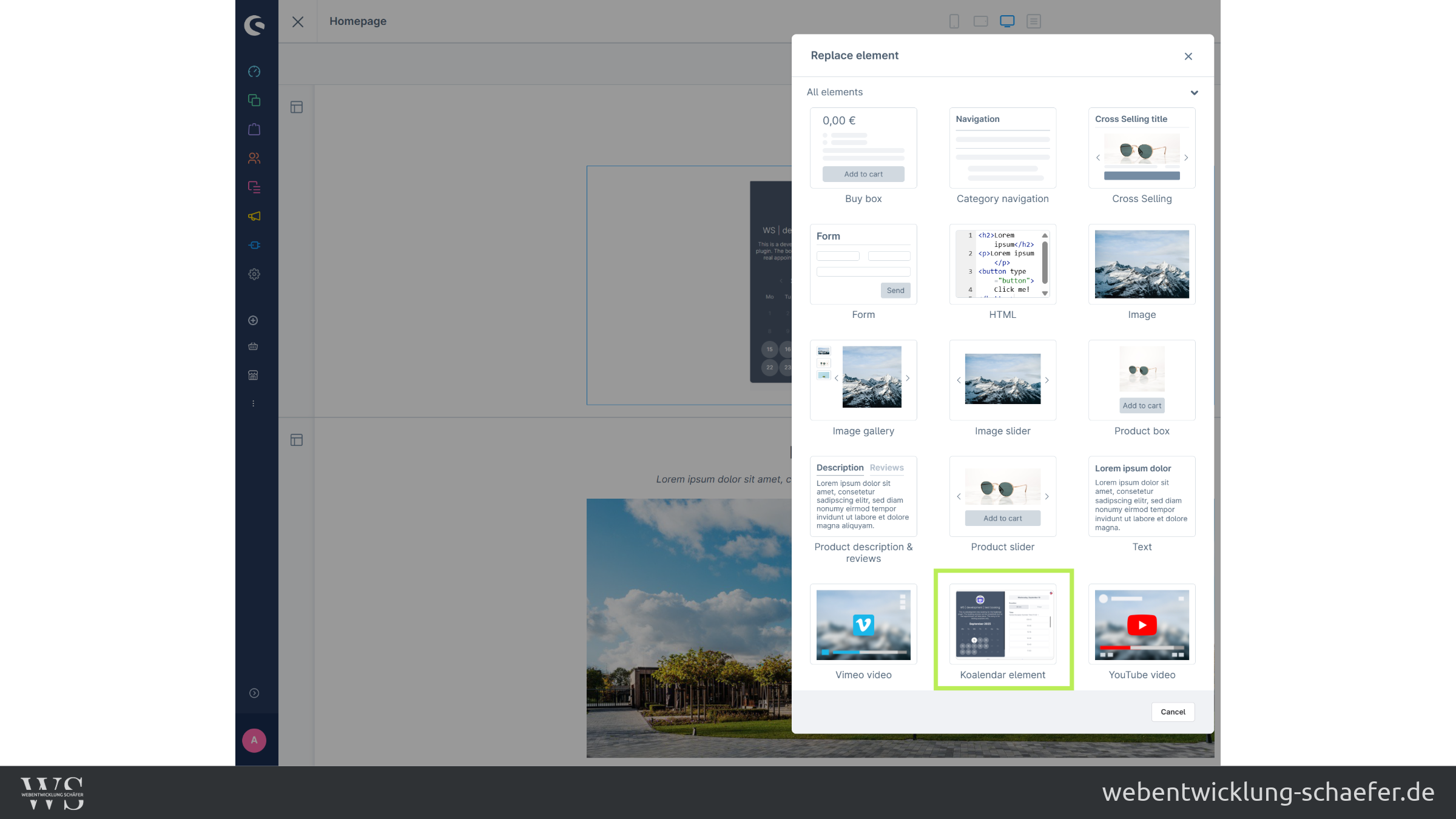Switch to tablet viewport icon

(980, 21)
